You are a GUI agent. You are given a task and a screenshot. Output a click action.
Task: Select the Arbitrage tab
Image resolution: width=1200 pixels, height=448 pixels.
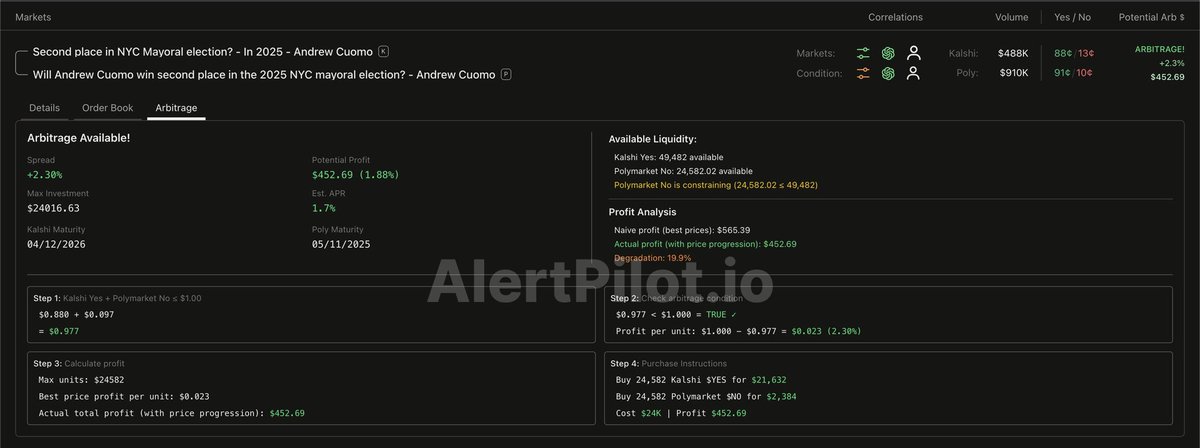click(176, 108)
